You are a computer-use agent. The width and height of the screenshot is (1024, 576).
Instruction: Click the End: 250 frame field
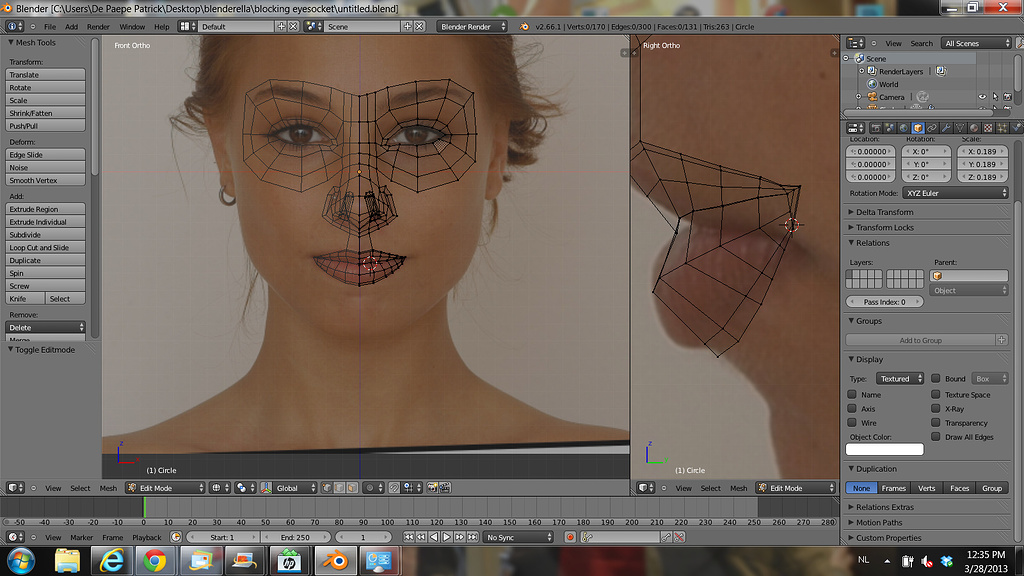[295, 537]
